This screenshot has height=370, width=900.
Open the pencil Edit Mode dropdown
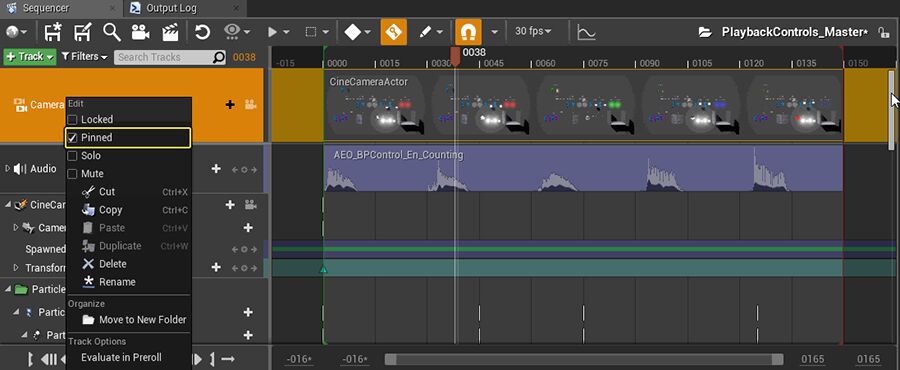[430, 32]
